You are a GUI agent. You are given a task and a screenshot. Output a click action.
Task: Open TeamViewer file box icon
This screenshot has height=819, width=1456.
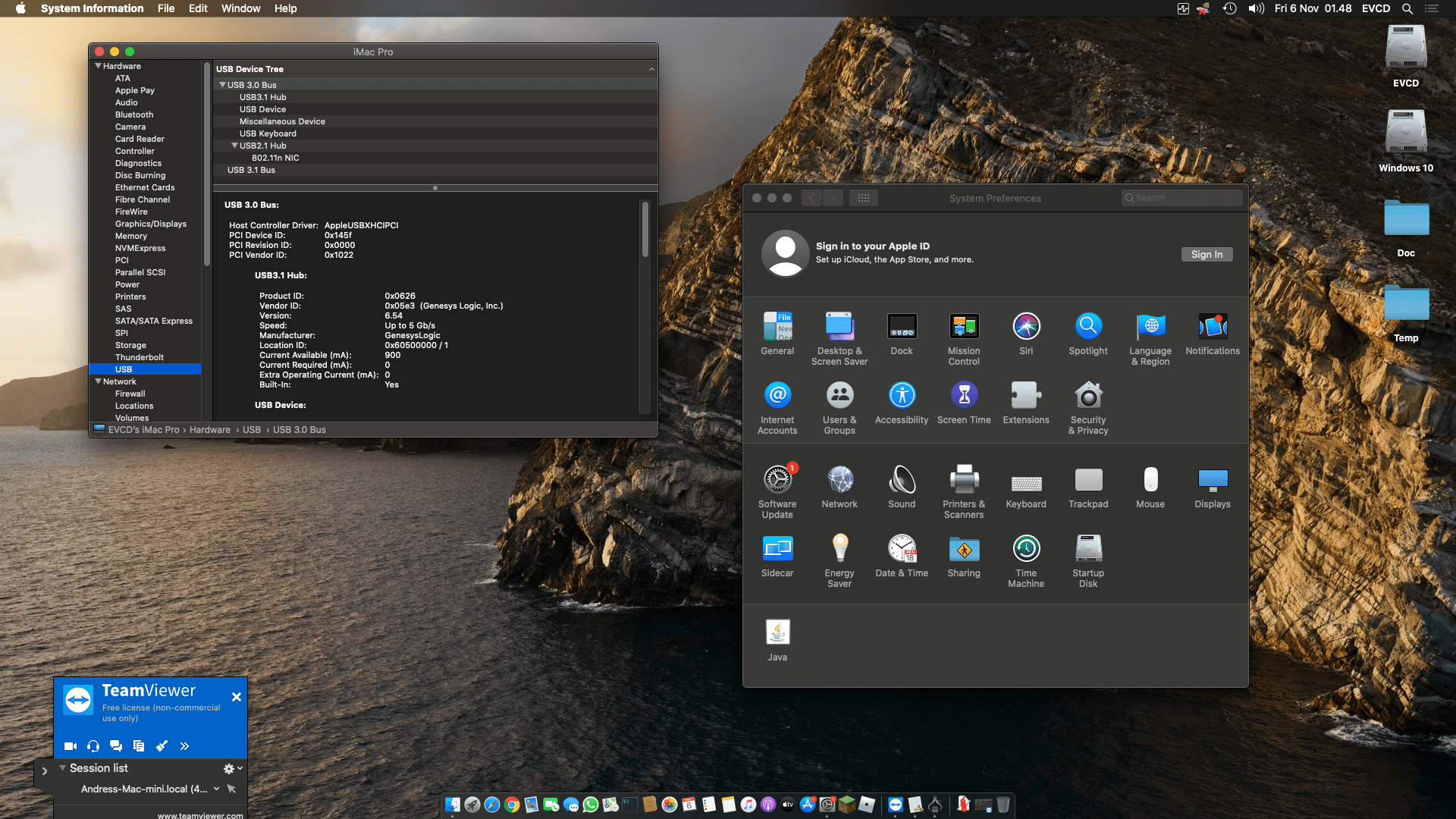(139, 746)
